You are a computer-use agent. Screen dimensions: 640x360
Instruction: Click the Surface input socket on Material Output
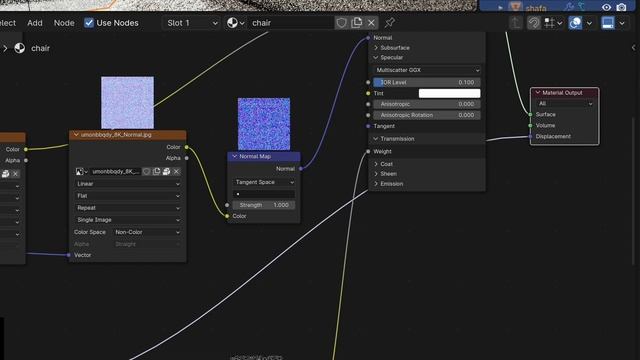(530, 114)
